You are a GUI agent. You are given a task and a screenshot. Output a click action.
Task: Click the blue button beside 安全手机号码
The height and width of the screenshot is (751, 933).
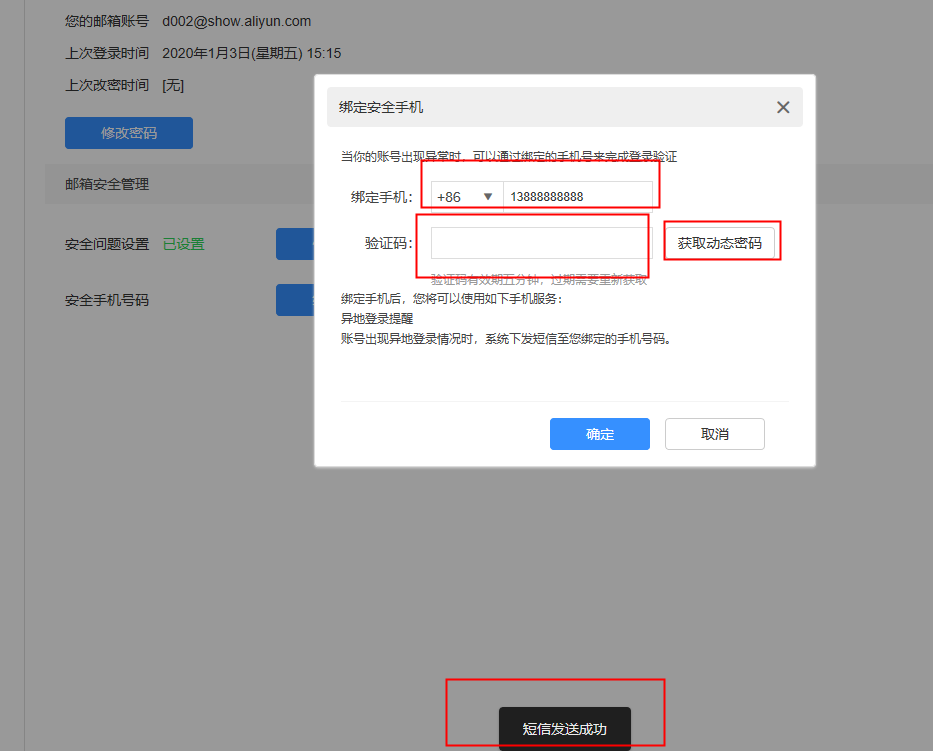pos(295,299)
